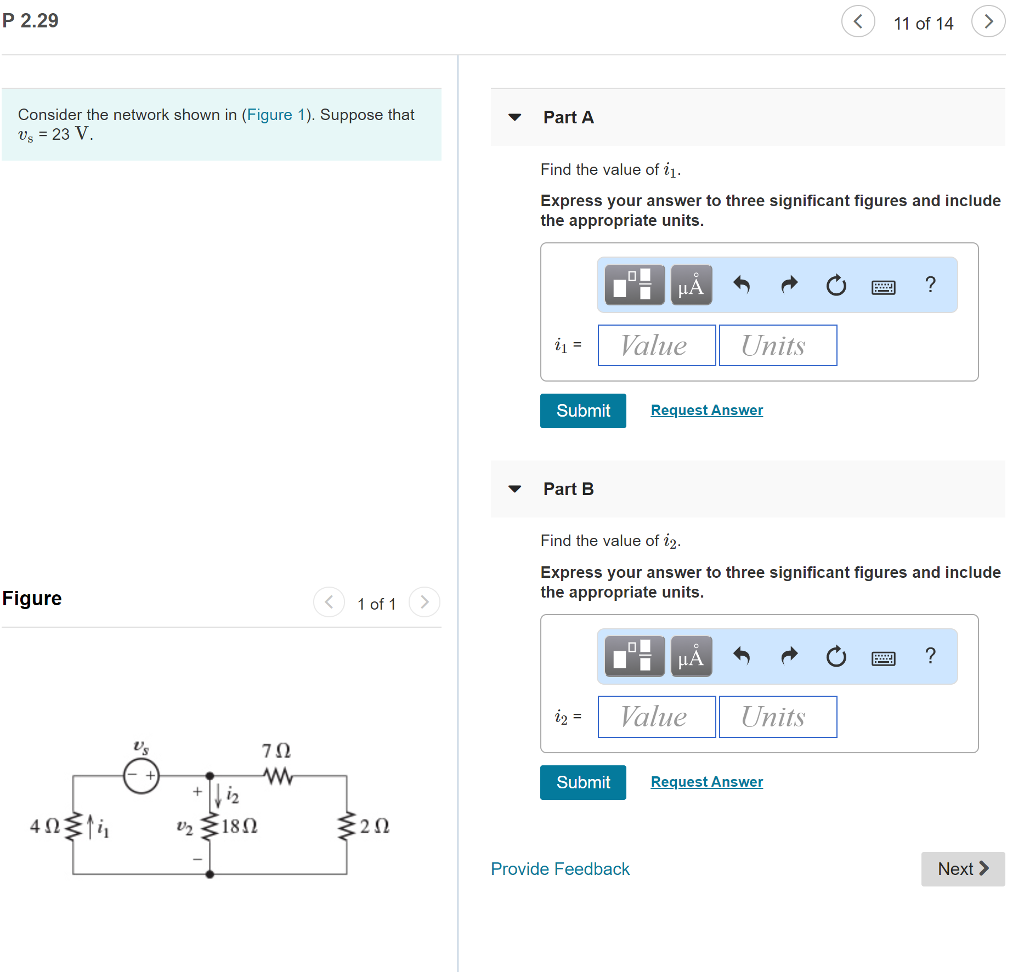Viewport: 1024px width, 972px height.
Task: Click the Value field for i1
Action: [656, 344]
